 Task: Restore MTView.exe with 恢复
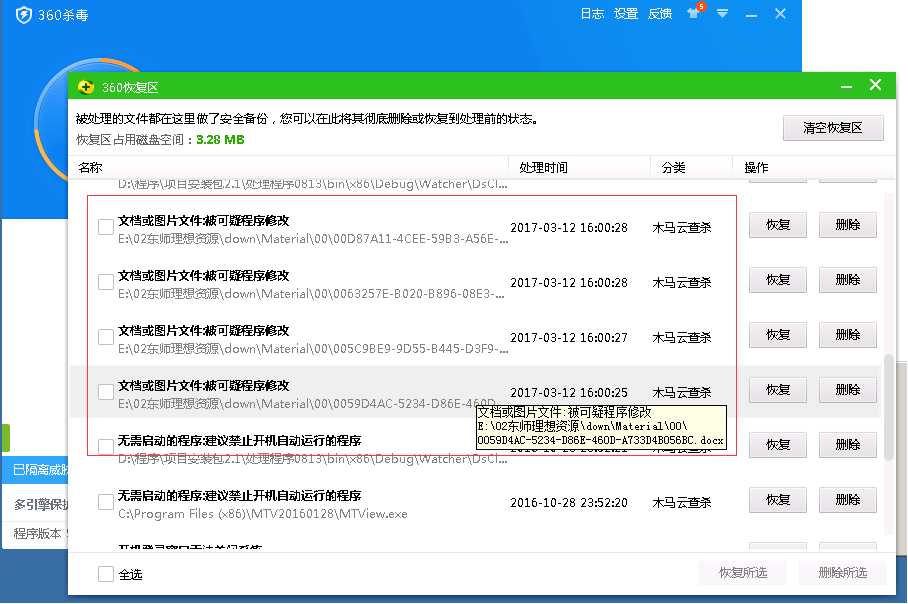pyautogui.click(x=778, y=500)
